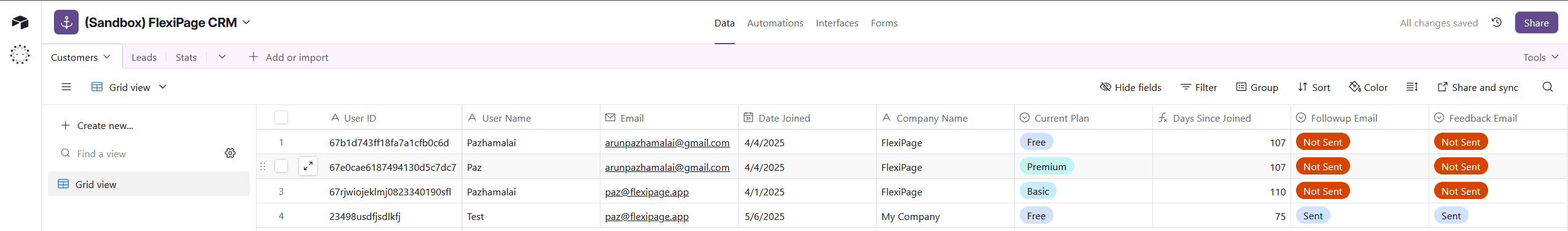Click the Current Plan single-select icon
This screenshot has width=1568, height=231.
[1025, 117]
